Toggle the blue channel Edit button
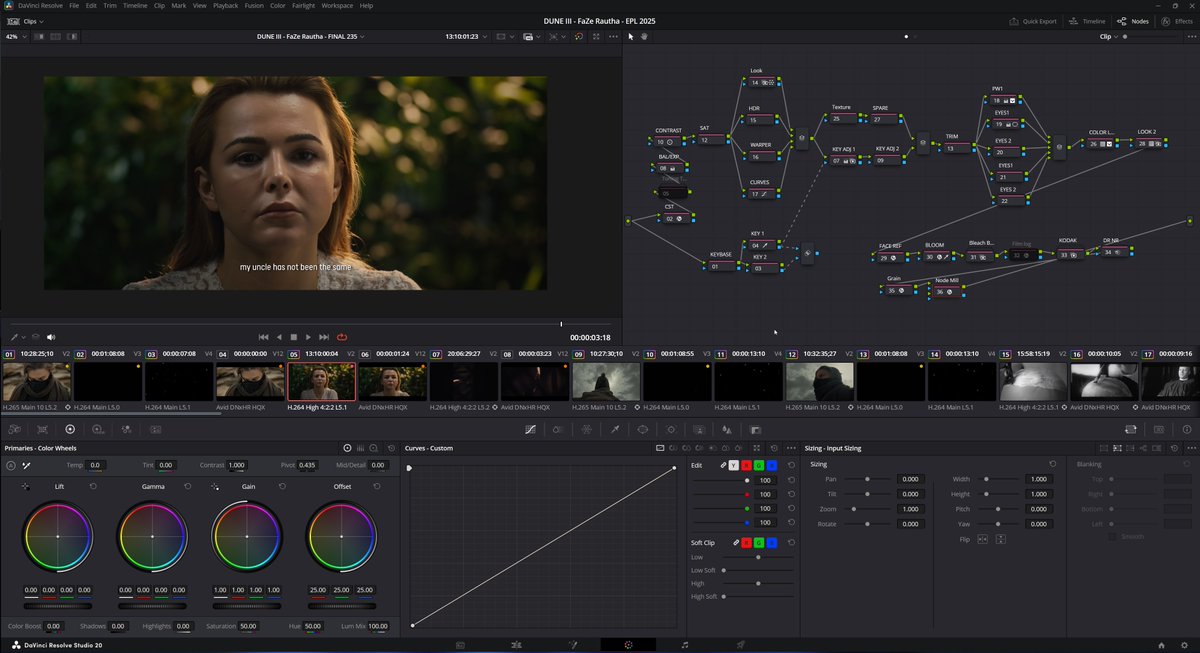Viewport: 1200px width, 653px height. coord(772,465)
